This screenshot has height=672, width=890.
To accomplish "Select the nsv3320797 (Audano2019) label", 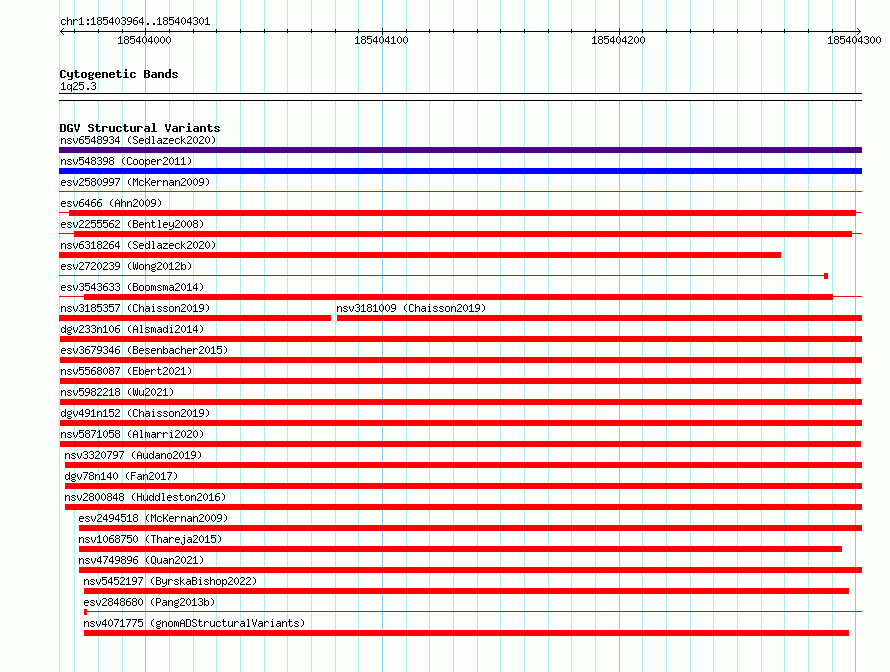I will [x=133, y=455].
